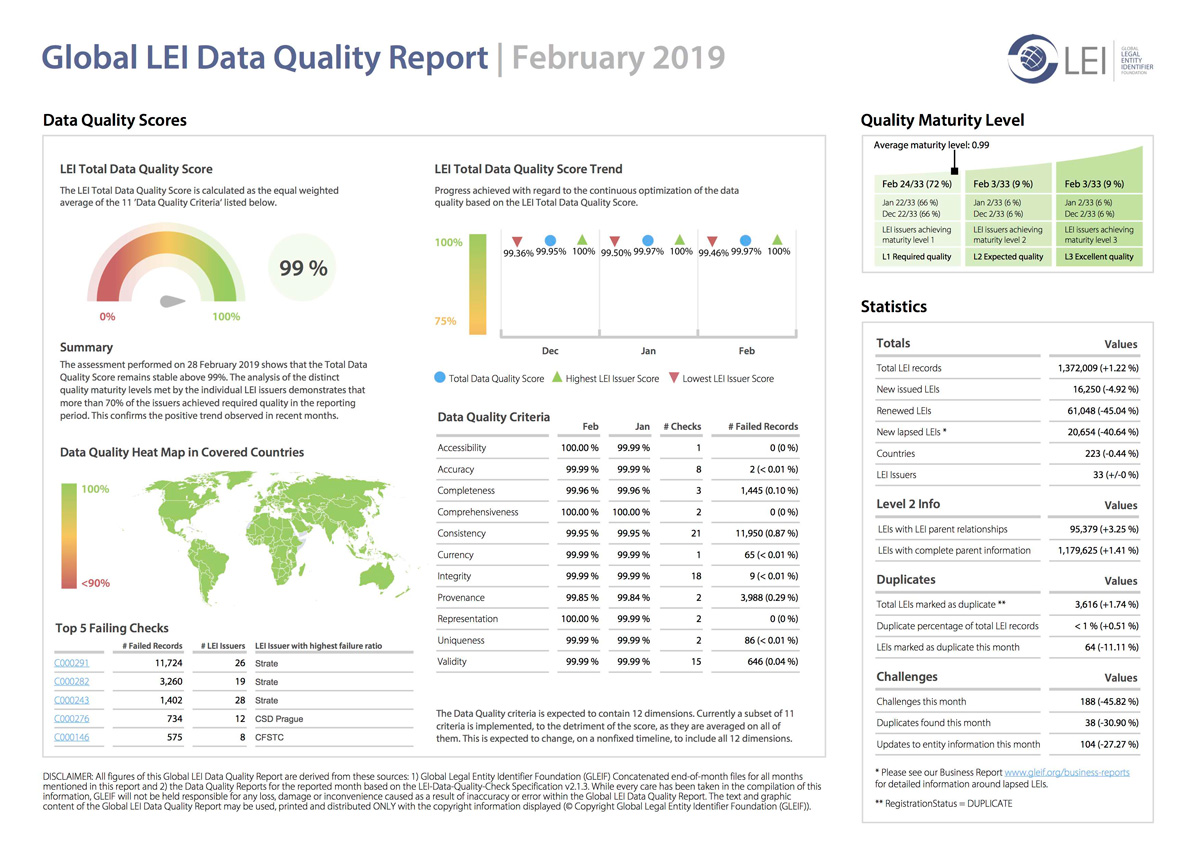Click the trend chart 100%-75% color bar

click(477, 284)
